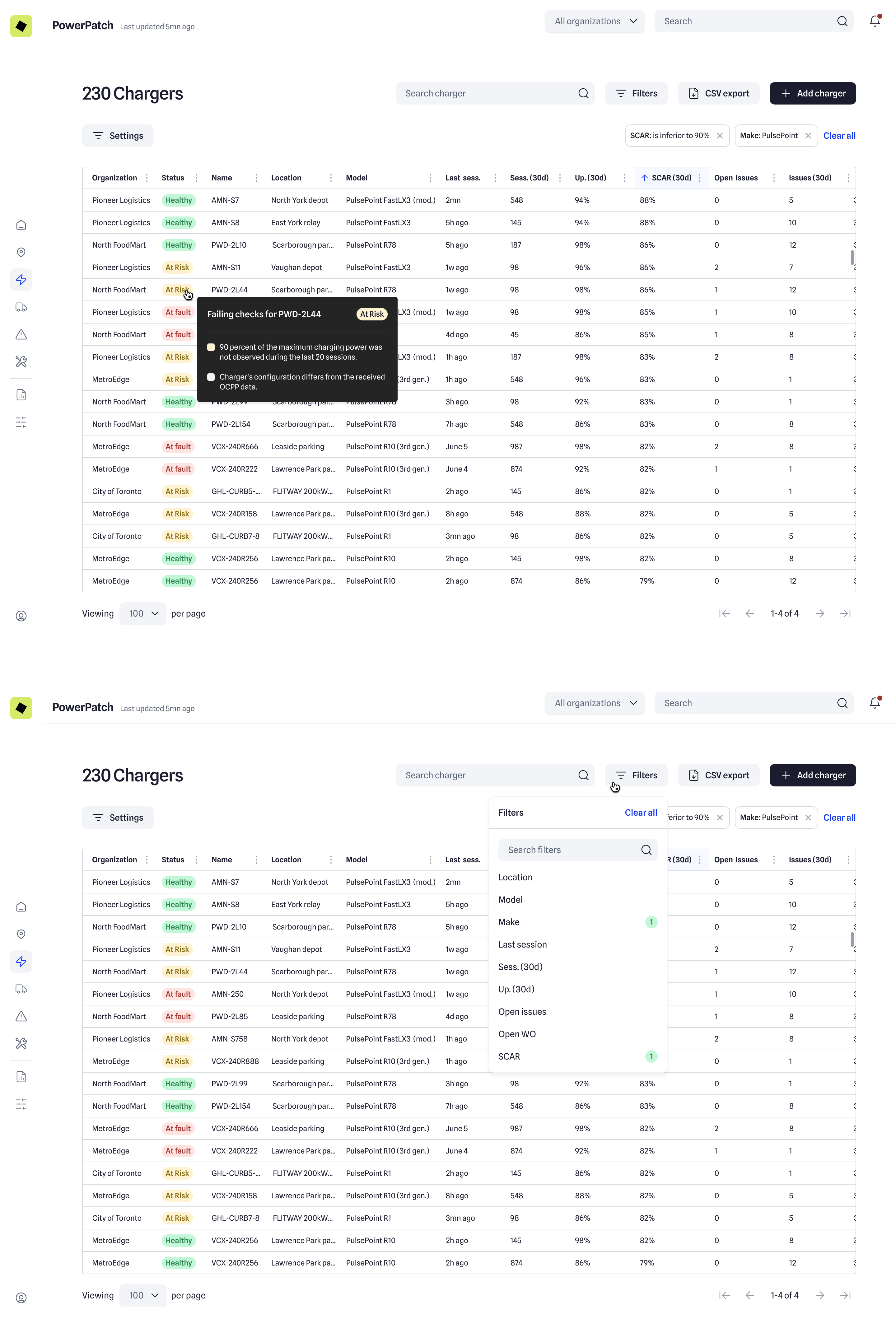Click Filters button in lower screen
The width and height of the screenshot is (896, 1319).
pyautogui.click(x=636, y=775)
